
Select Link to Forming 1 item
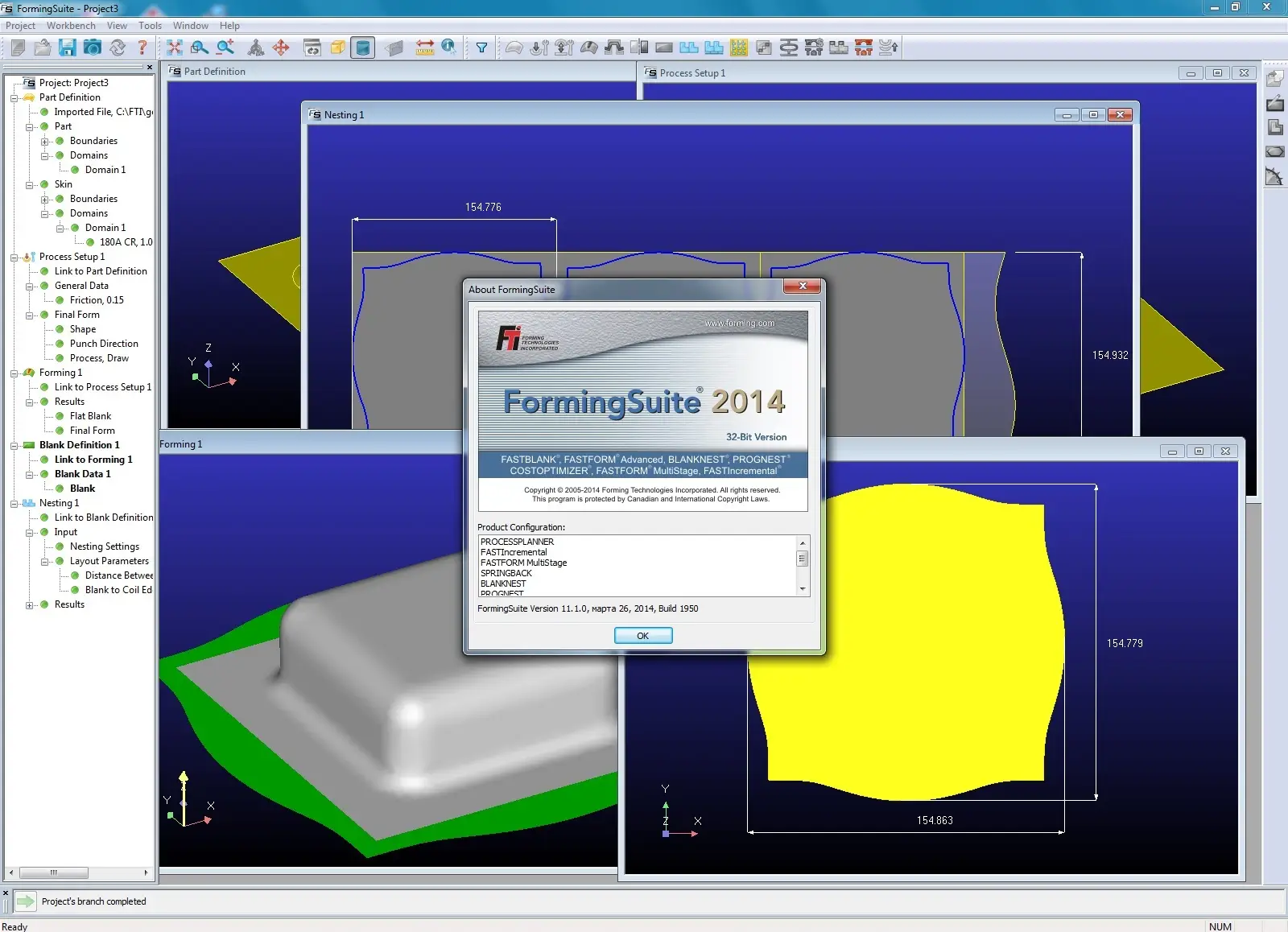click(93, 460)
